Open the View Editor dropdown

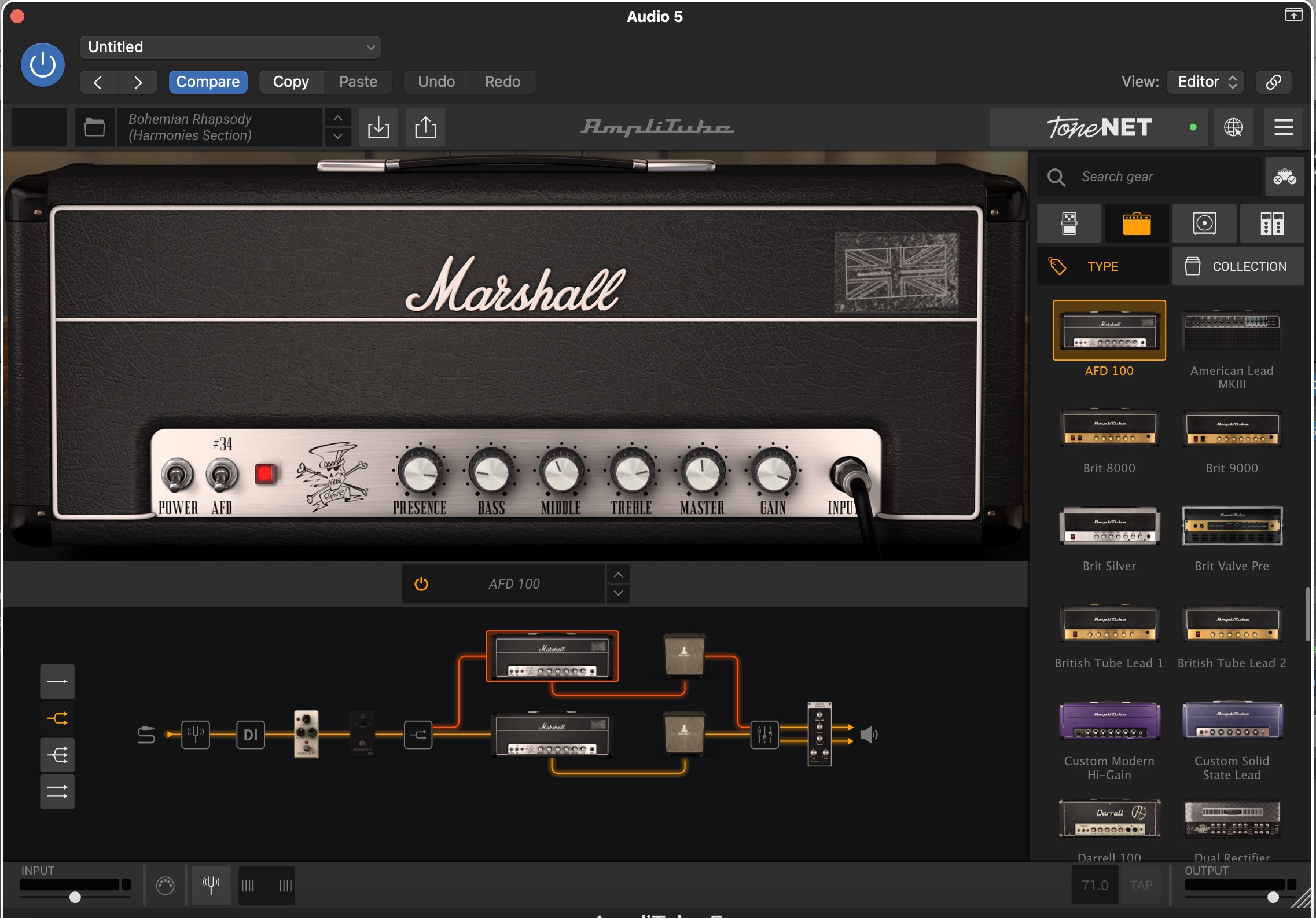pos(1205,82)
